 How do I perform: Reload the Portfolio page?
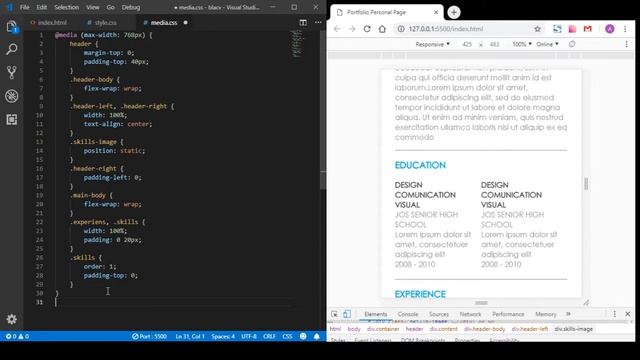point(367,29)
